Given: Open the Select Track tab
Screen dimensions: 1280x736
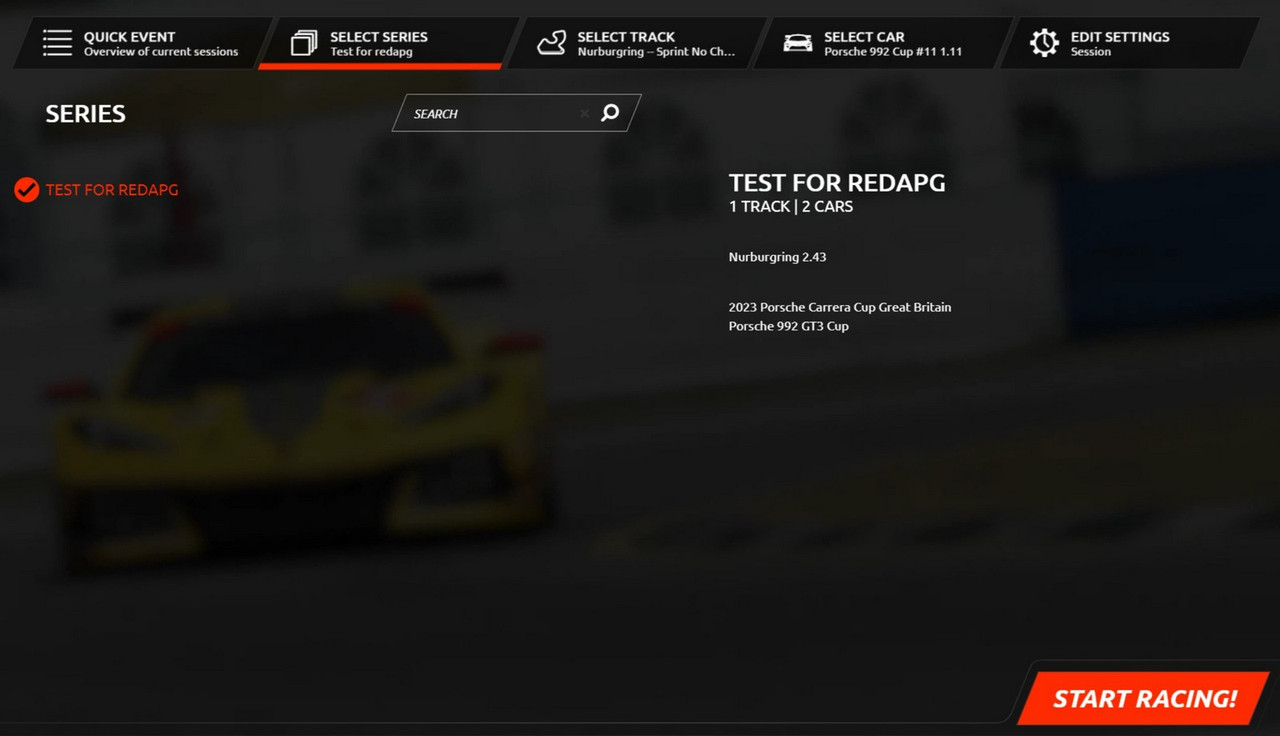Looking at the screenshot, I should pyautogui.click(x=635, y=43).
